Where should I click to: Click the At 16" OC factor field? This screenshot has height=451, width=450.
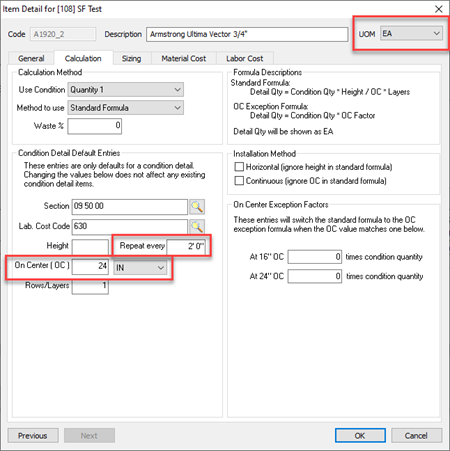pyautogui.click(x=315, y=257)
